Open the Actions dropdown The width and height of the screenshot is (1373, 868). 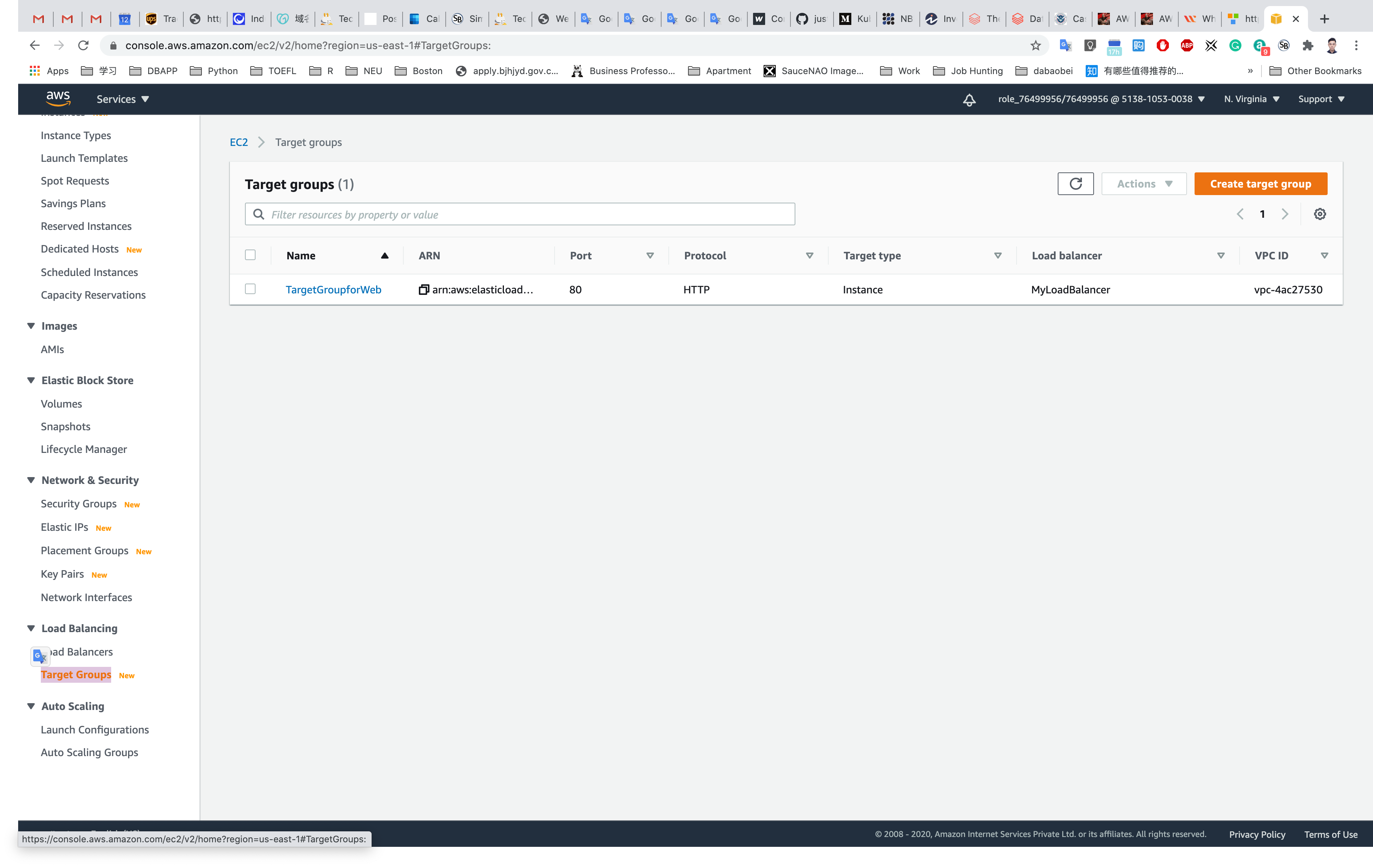1144,184
